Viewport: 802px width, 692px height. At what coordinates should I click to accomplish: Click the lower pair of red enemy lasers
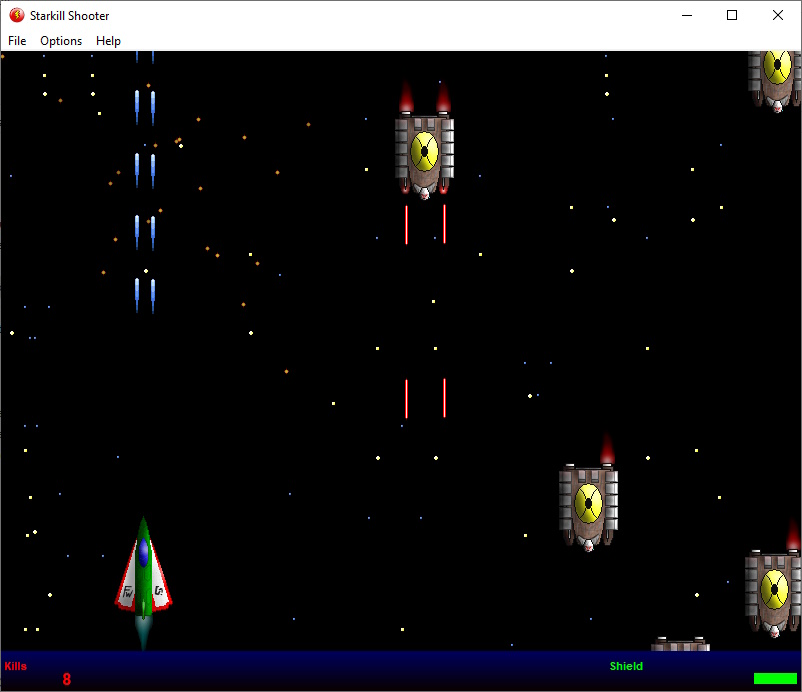click(425, 398)
